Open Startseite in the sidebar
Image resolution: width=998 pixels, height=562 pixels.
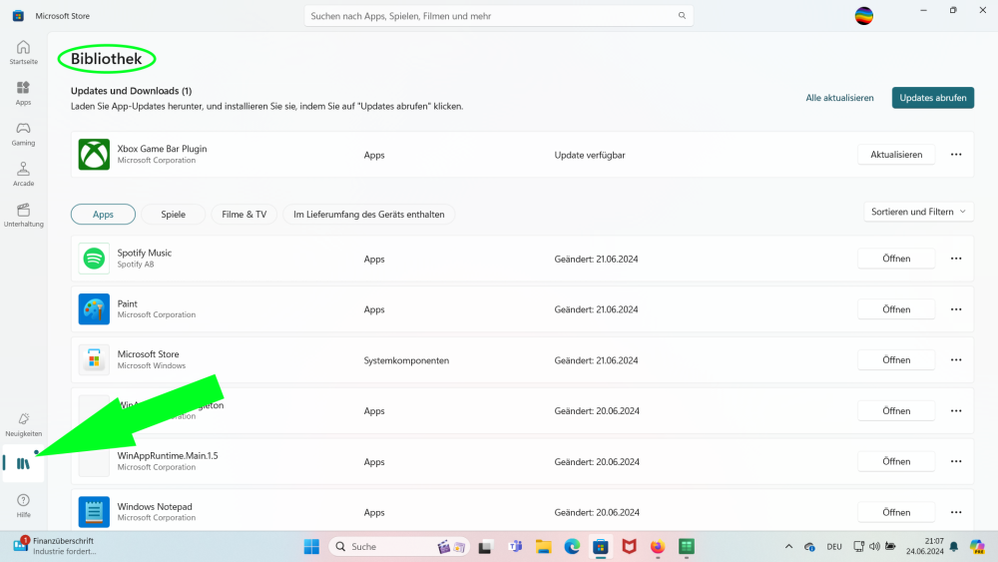pyautogui.click(x=23, y=52)
